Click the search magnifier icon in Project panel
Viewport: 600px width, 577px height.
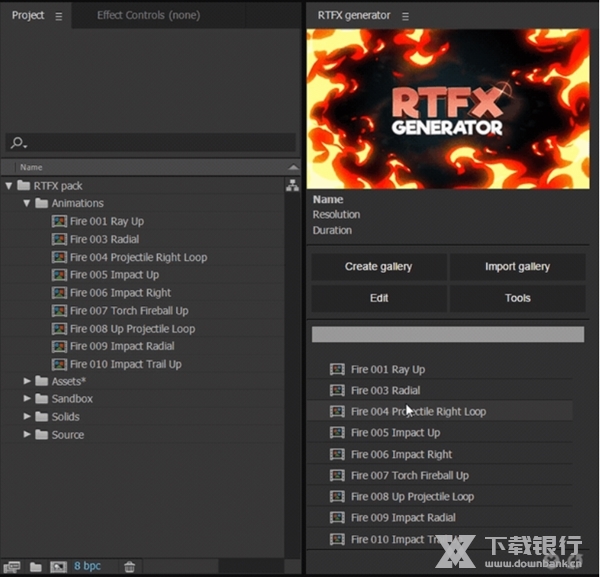[18, 143]
